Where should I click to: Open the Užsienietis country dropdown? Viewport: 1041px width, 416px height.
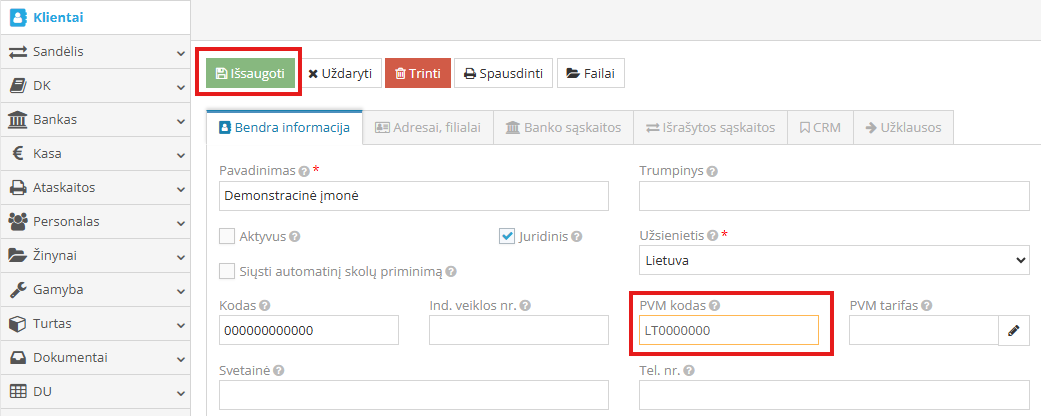click(x=834, y=260)
